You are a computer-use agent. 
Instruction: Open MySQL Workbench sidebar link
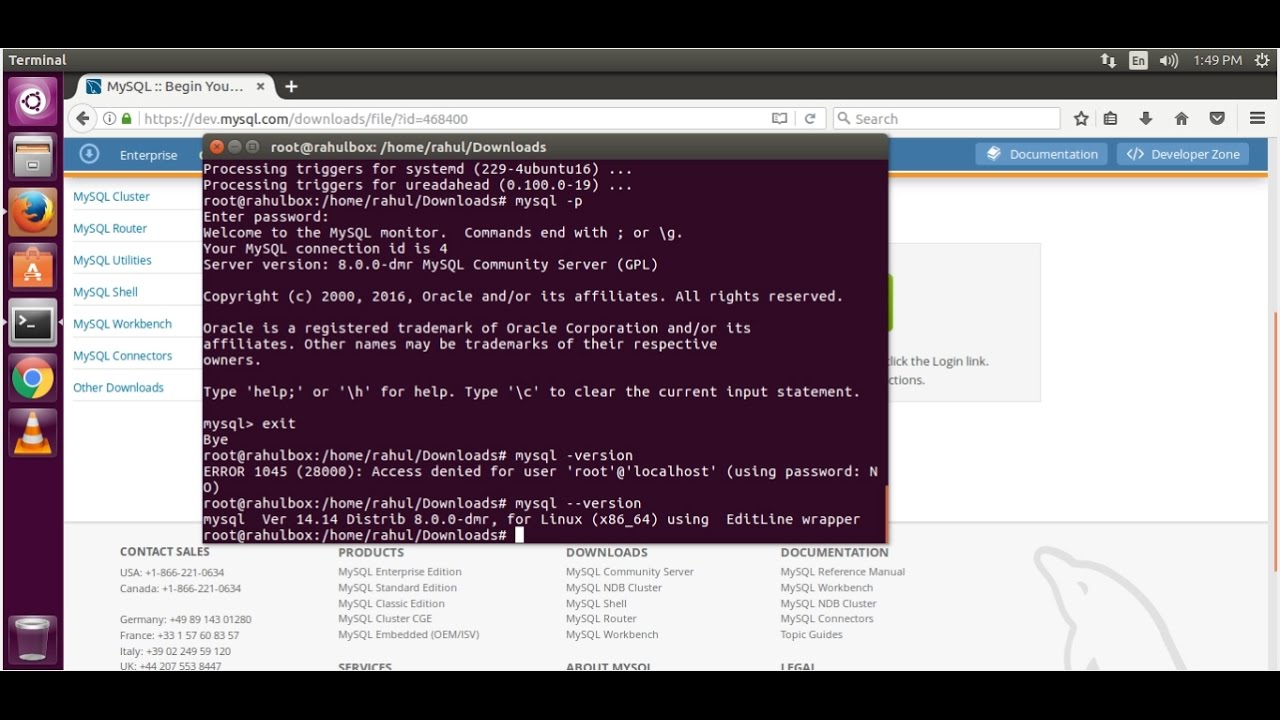pyautogui.click(x=122, y=324)
